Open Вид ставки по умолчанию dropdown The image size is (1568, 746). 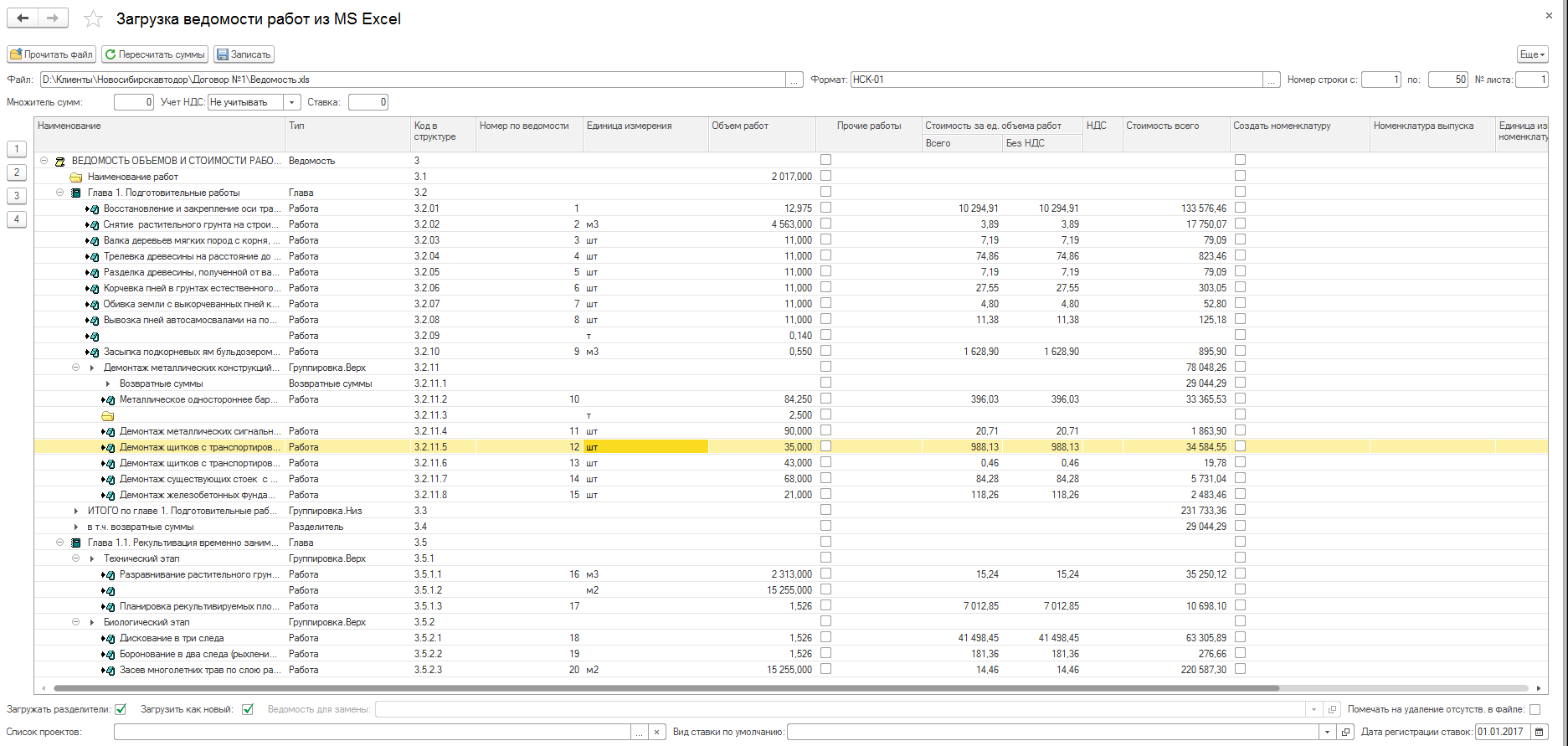(x=1328, y=732)
